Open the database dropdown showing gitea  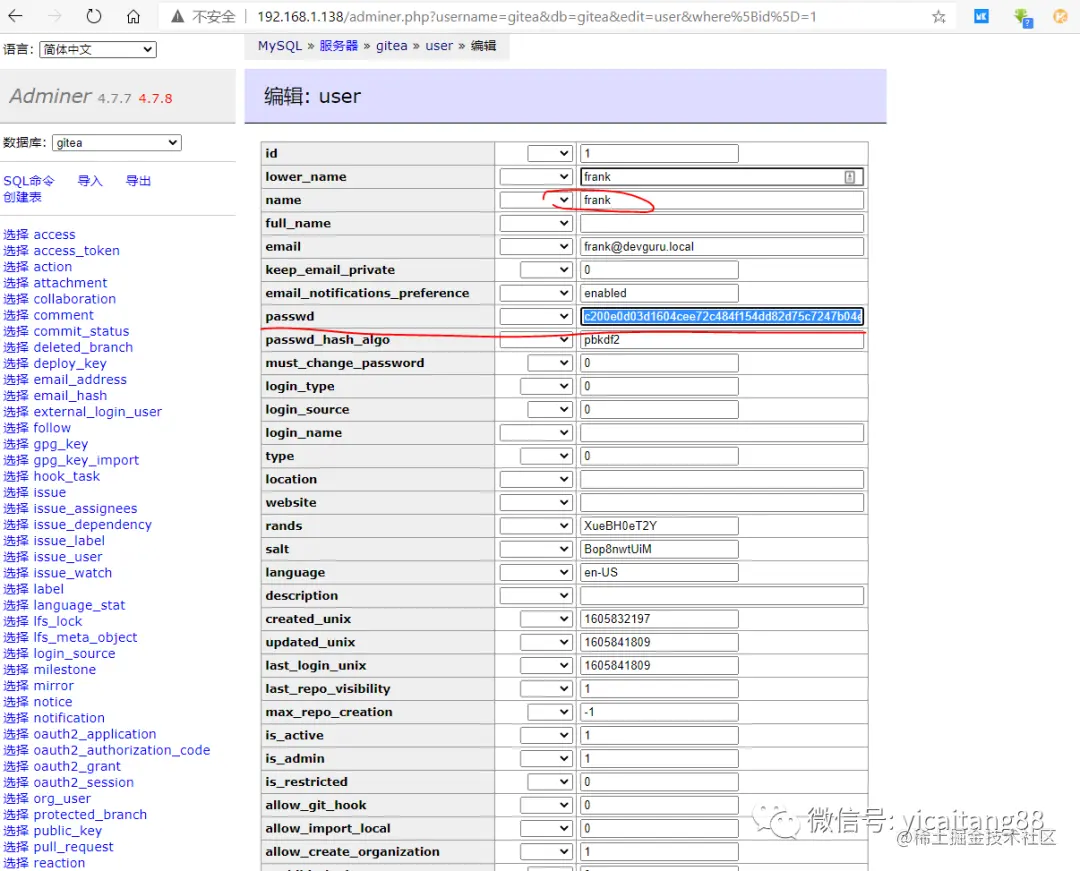[116, 143]
